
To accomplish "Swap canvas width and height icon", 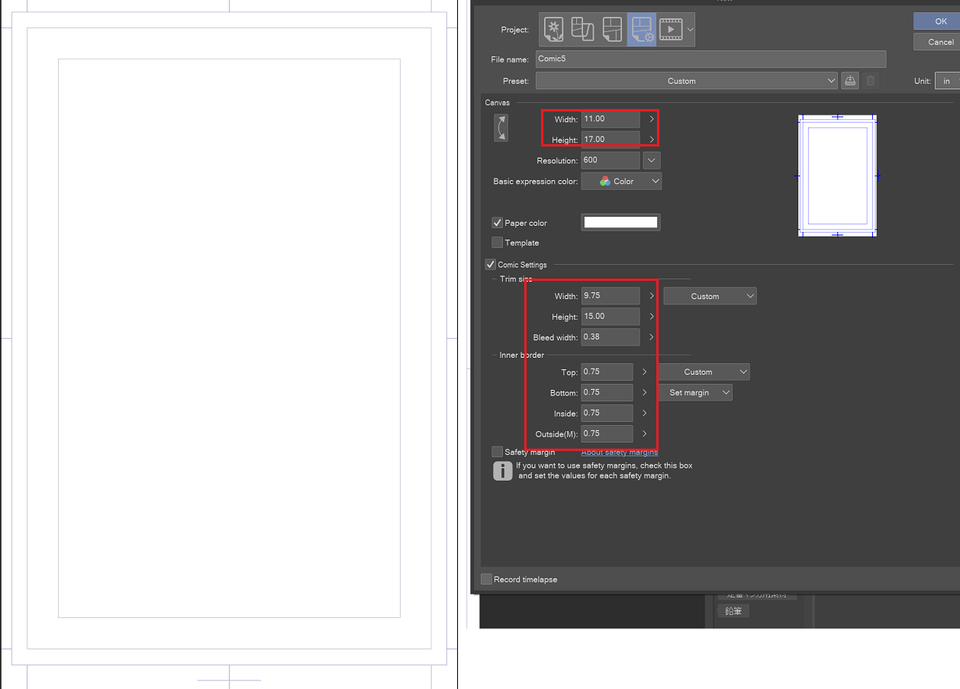I will (501, 128).
